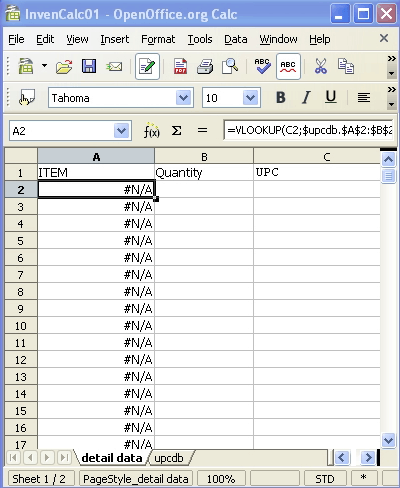This screenshot has height=488, width=400.
Task: Go to previous sheet tab navigation arrow
Action: 30,458
